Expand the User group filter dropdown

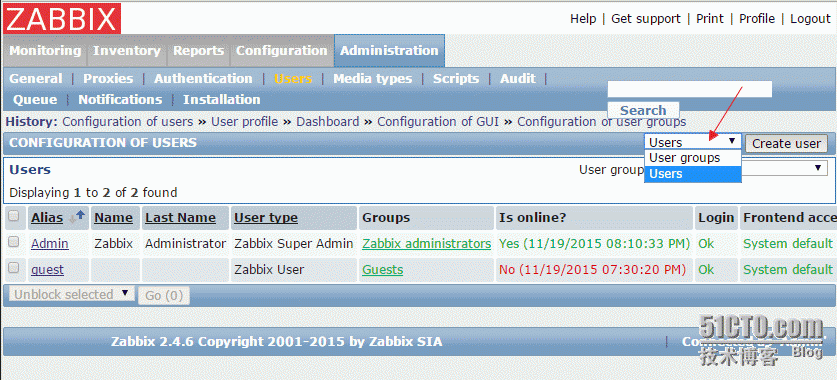(x=784, y=169)
